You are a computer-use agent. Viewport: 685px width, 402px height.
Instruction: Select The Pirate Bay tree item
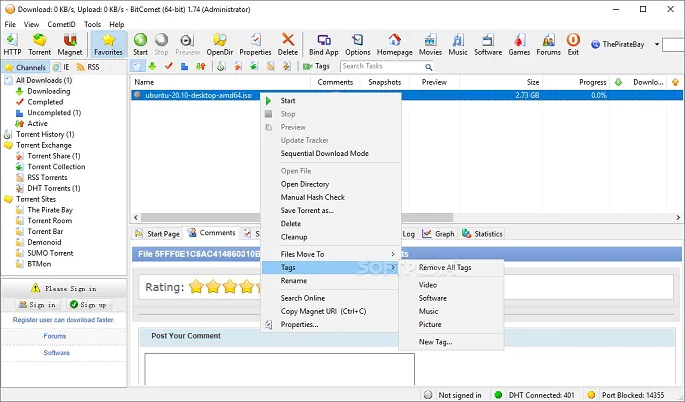[x=50, y=210]
